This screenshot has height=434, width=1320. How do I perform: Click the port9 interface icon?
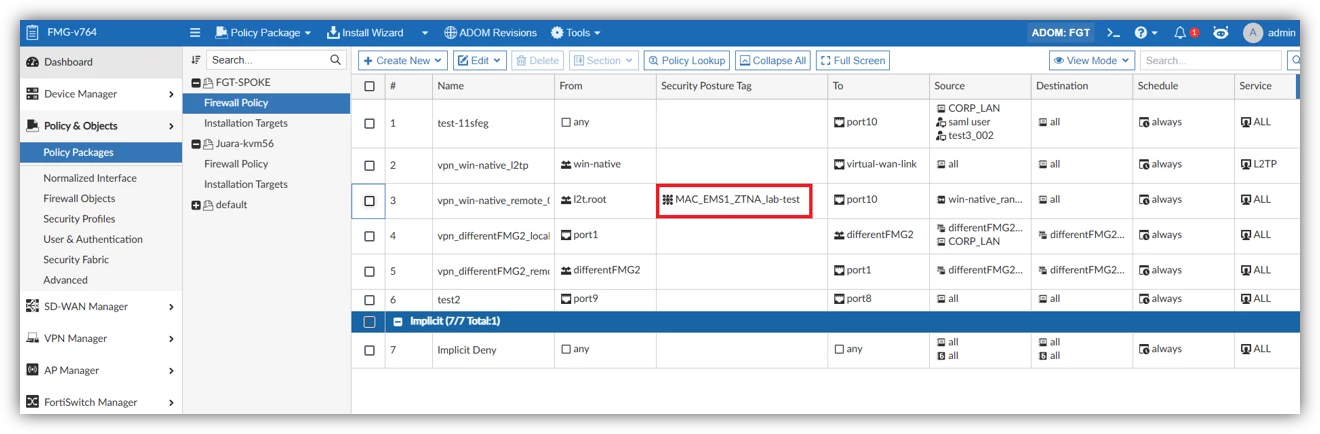566,299
